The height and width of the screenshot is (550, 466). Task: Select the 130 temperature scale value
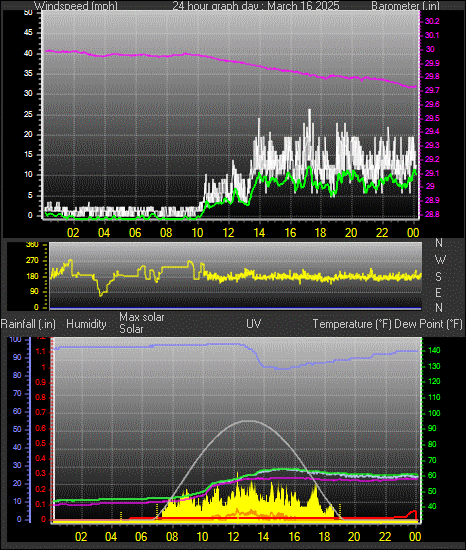click(434, 366)
